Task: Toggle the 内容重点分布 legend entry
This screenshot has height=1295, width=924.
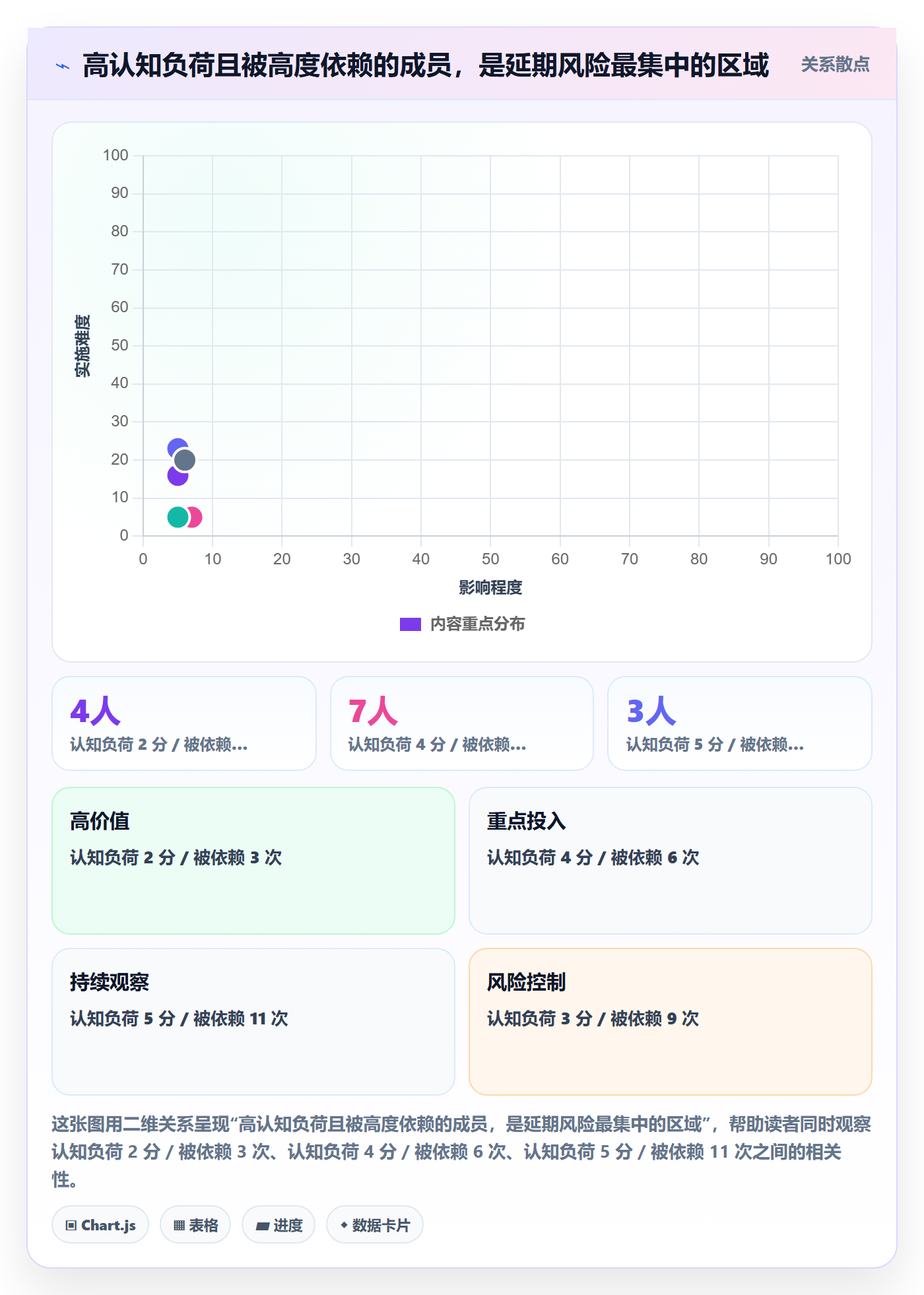Action: (462, 624)
